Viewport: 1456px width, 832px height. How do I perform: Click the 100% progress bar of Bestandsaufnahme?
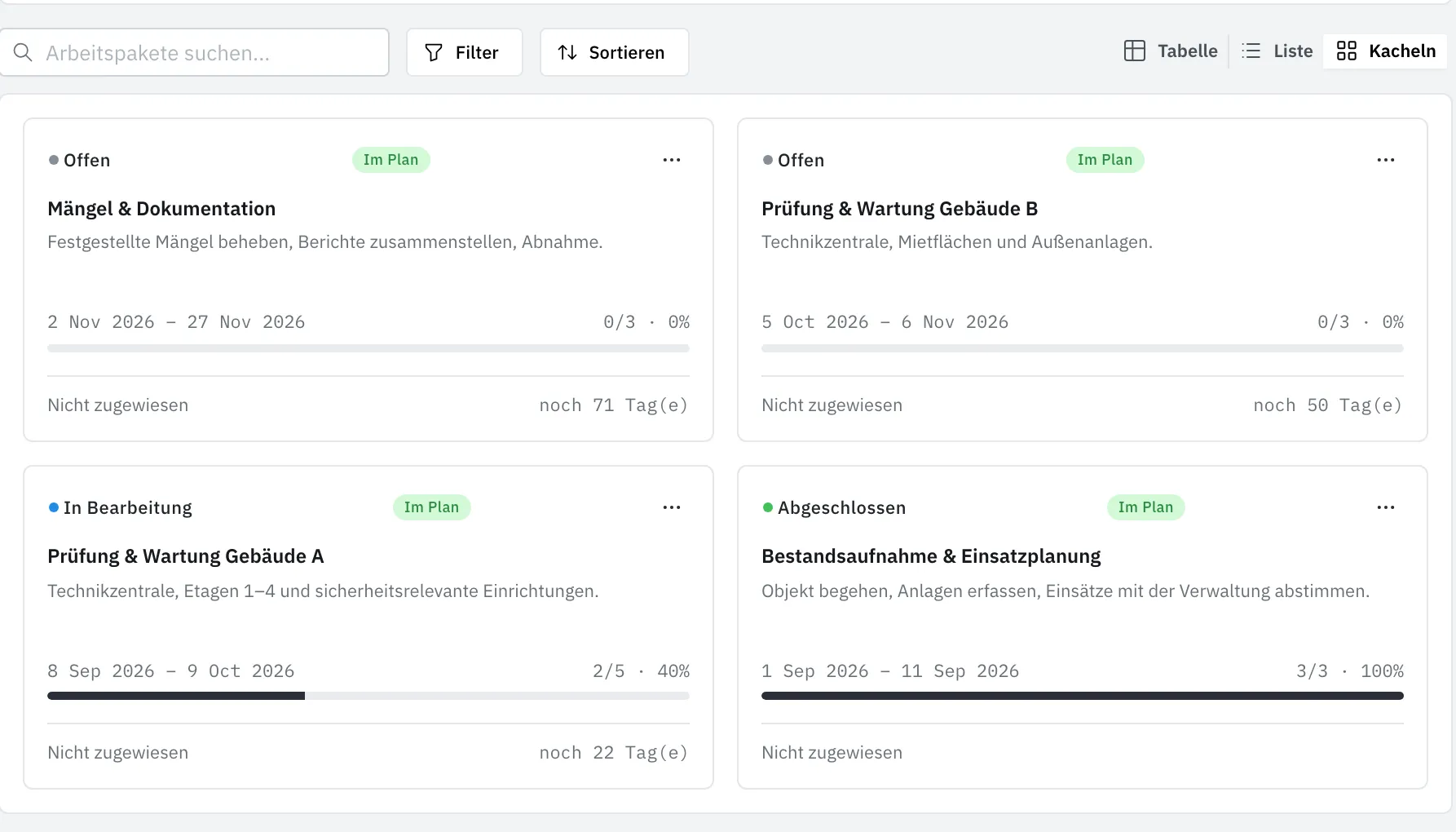click(x=1083, y=696)
